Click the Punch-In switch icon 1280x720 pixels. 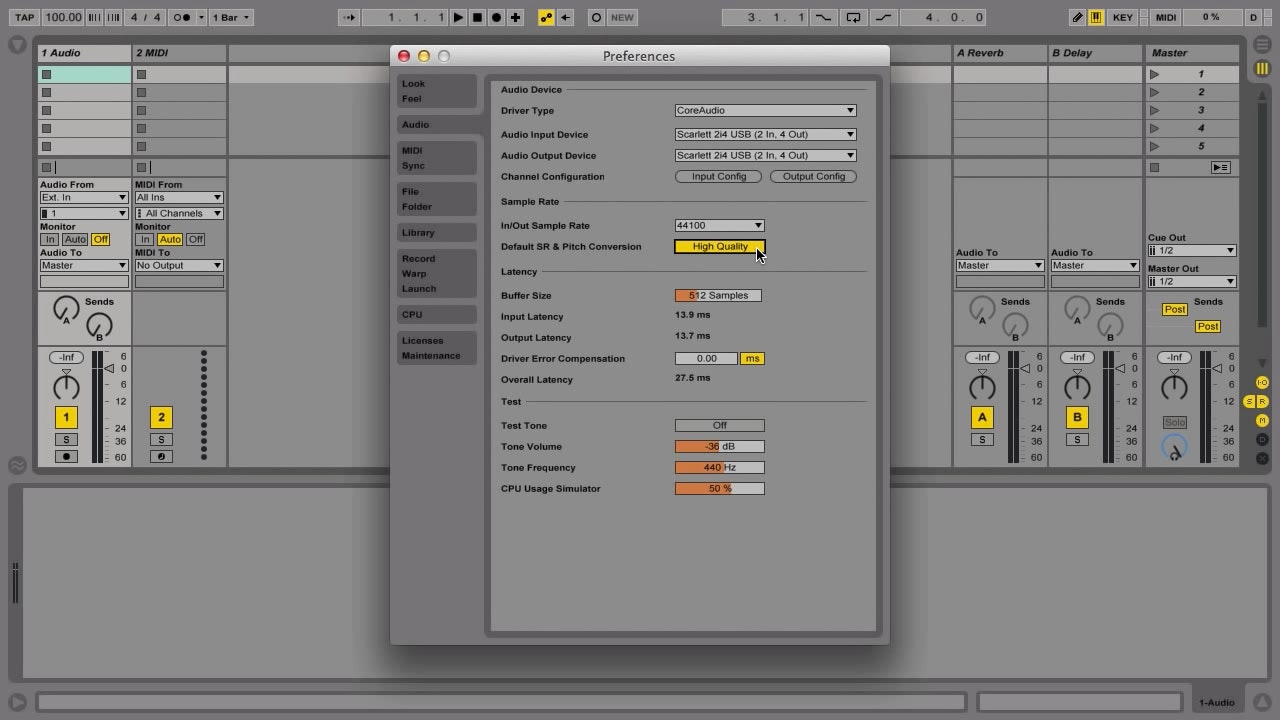point(825,17)
